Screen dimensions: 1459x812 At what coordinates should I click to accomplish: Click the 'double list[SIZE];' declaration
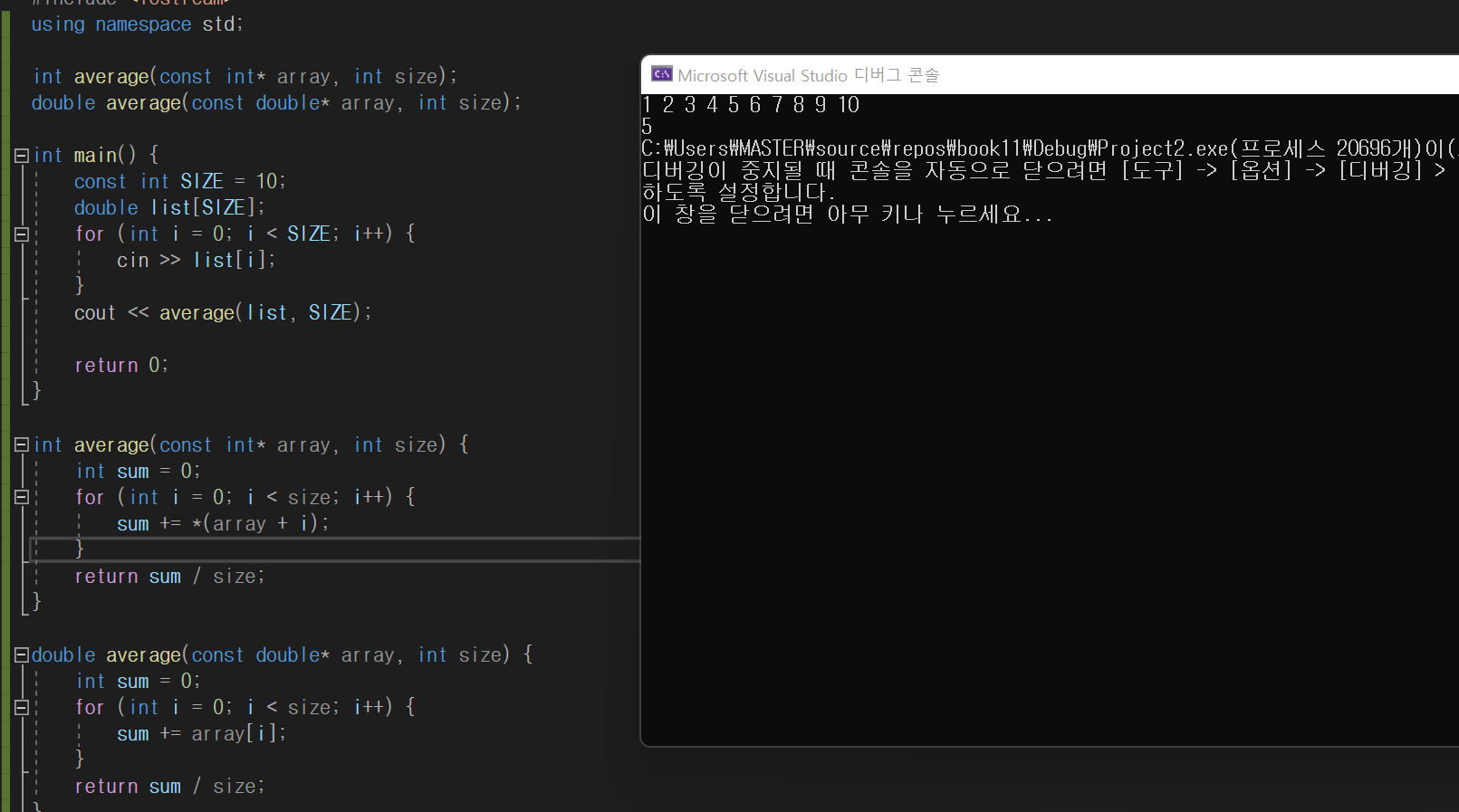pos(169,207)
